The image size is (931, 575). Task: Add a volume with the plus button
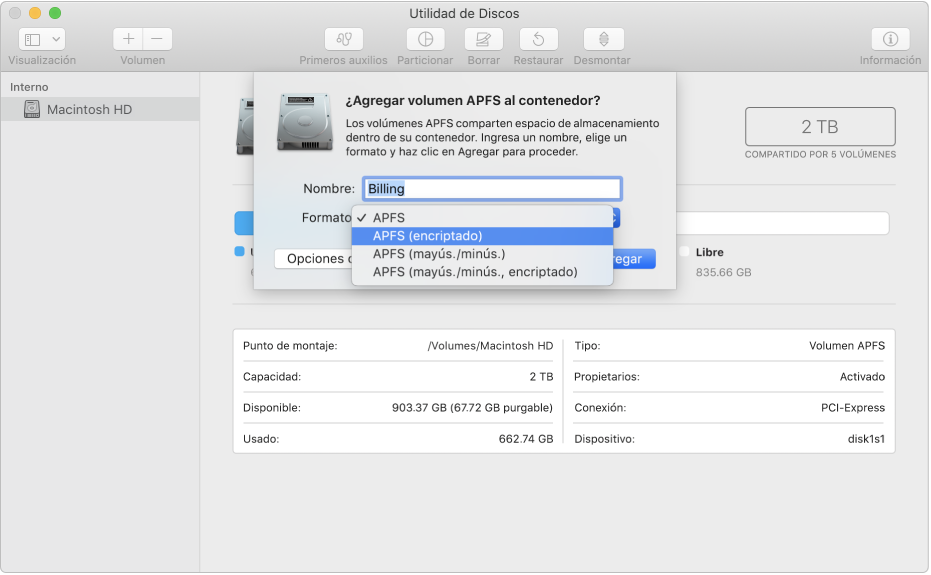pos(128,39)
